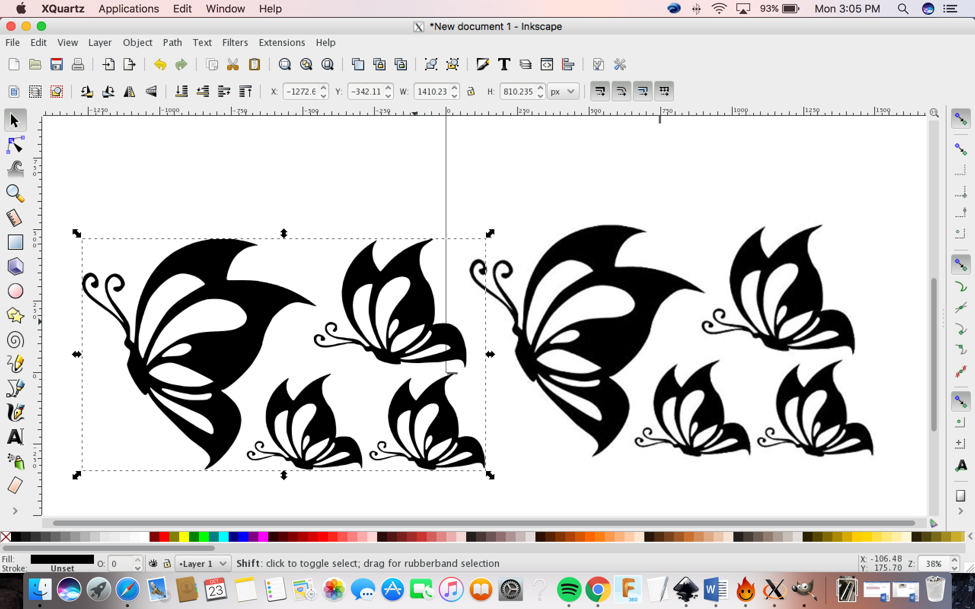Select the Calligraphy tool
The image size is (975, 609).
[x=15, y=412]
